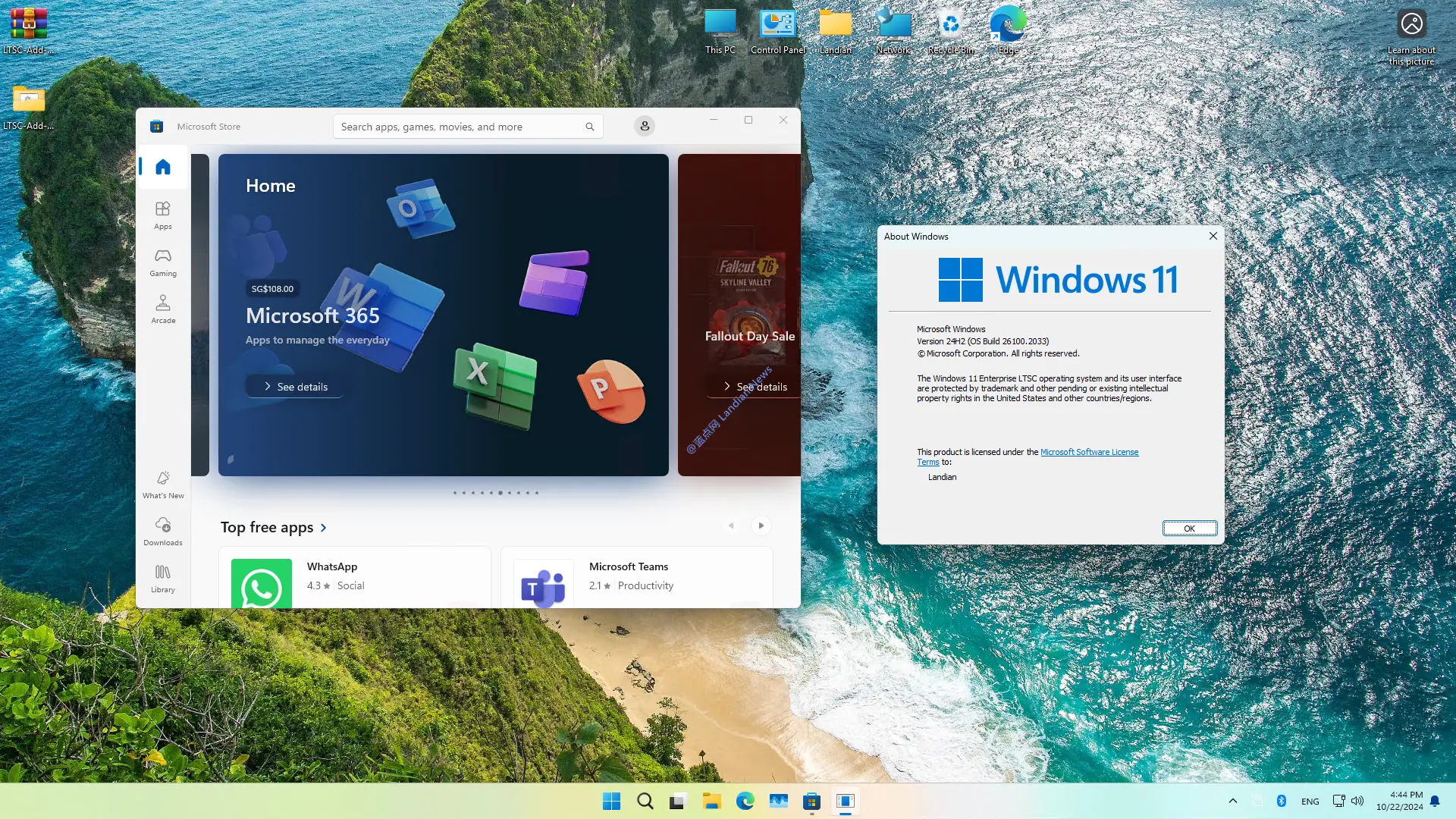The image size is (1456, 819).
Task: Select the sixth carousel page indicator dot
Action: (x=500, y=492)
